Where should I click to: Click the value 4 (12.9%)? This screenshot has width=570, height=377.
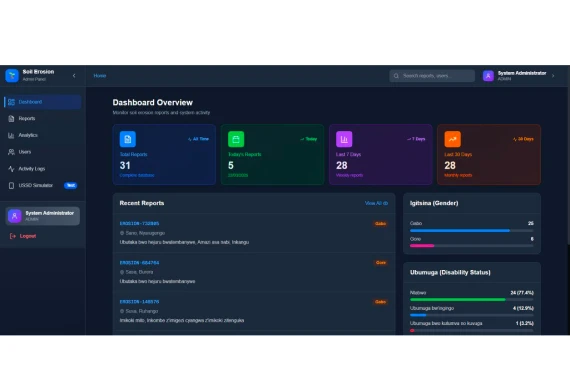(x=523, y=308)
